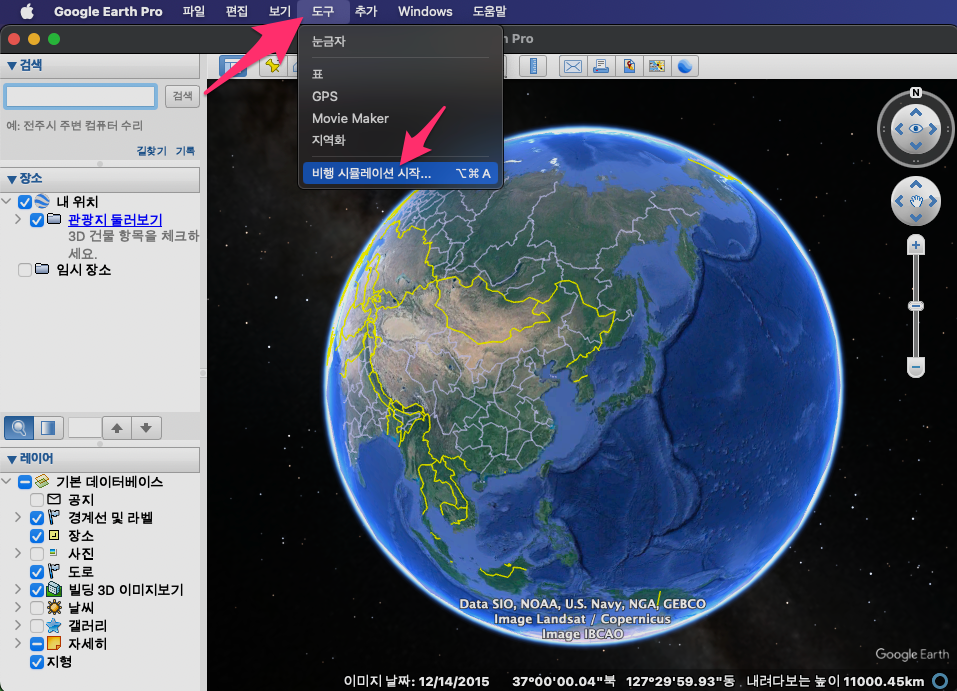This screenshot has width=957, height=691.
Task: Click the email envelope toolbar icon
Action: click(x=572, y=66)
